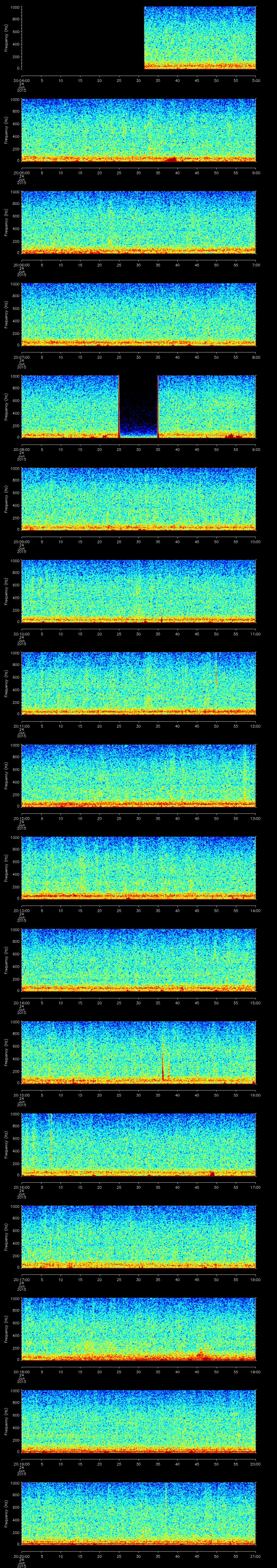Click the 20:13:00 start time label
The image size is (277, 1568).
21,910
